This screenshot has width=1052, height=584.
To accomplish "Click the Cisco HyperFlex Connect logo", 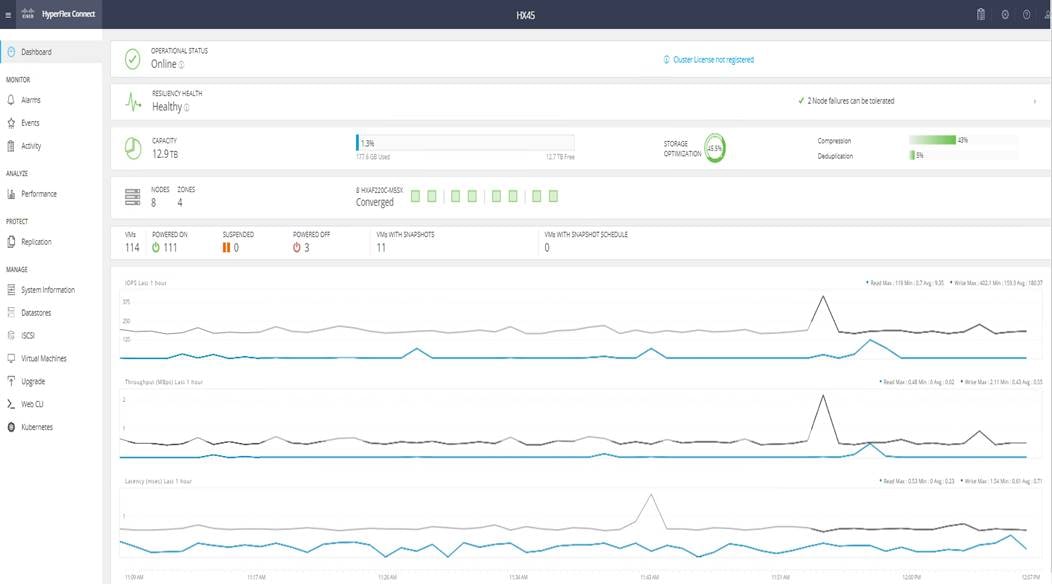I will (x=58, y=14).
